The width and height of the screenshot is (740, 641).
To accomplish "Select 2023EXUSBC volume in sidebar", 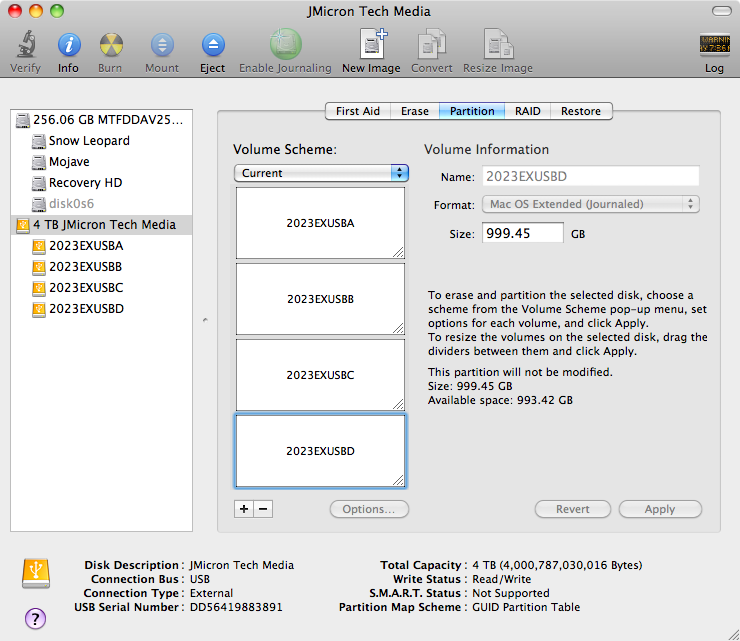I will tap(101, 287).
